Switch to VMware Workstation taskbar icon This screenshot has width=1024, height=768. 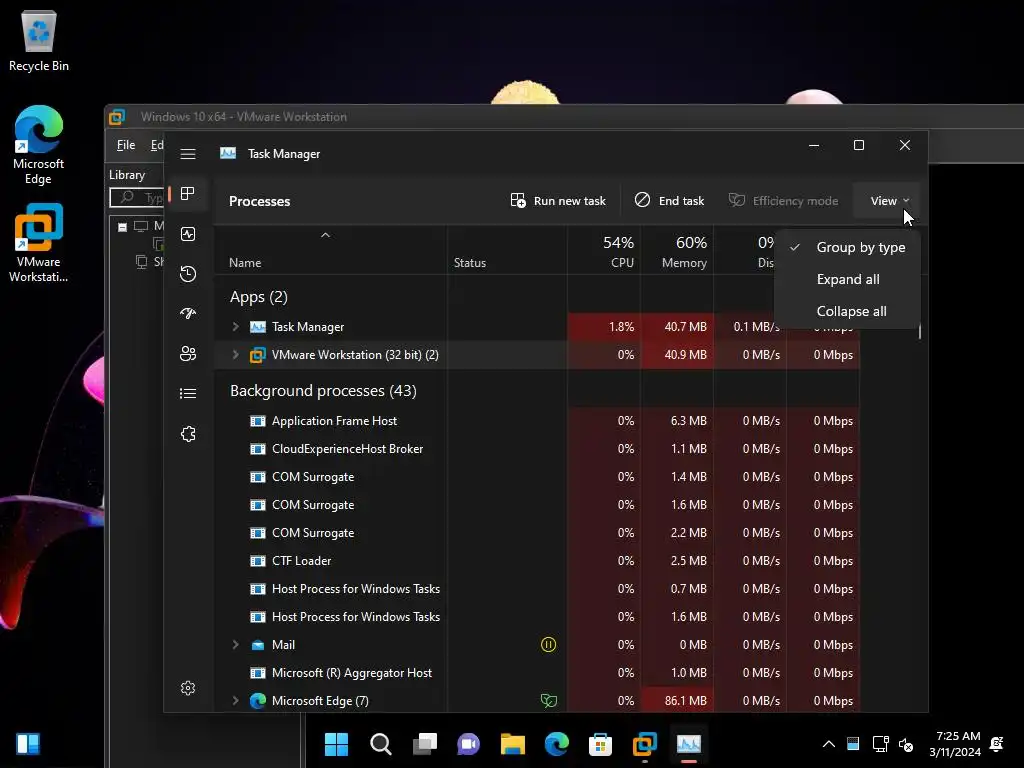[645, 744]
